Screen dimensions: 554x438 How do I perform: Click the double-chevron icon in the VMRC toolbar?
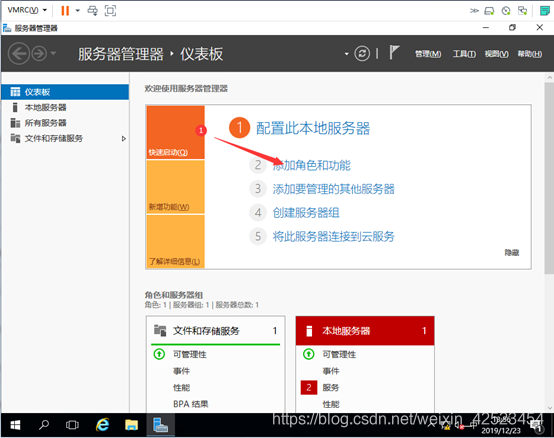474,11
